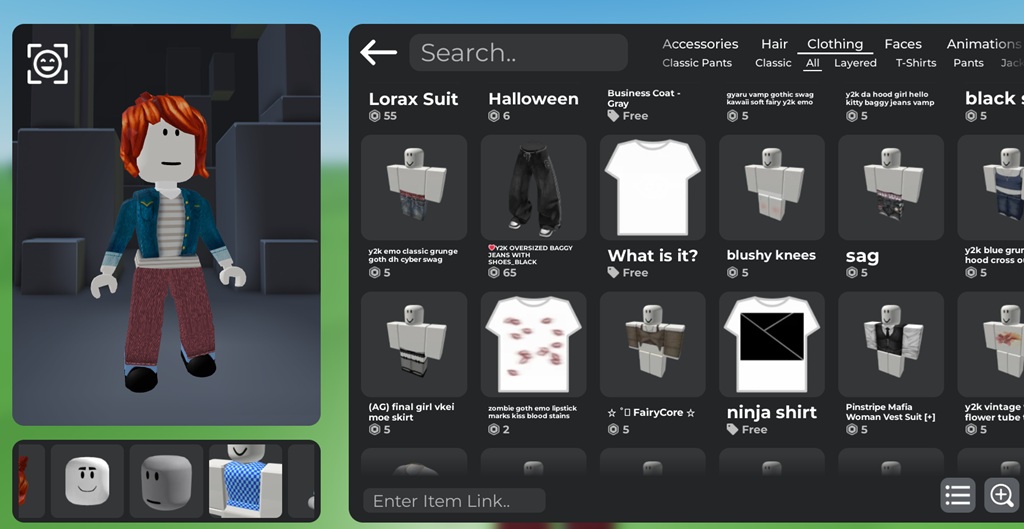Choose the T-Shirts subcategory
The width and height of the screenshot is (1024, 529).
click(x=915, y=63)
